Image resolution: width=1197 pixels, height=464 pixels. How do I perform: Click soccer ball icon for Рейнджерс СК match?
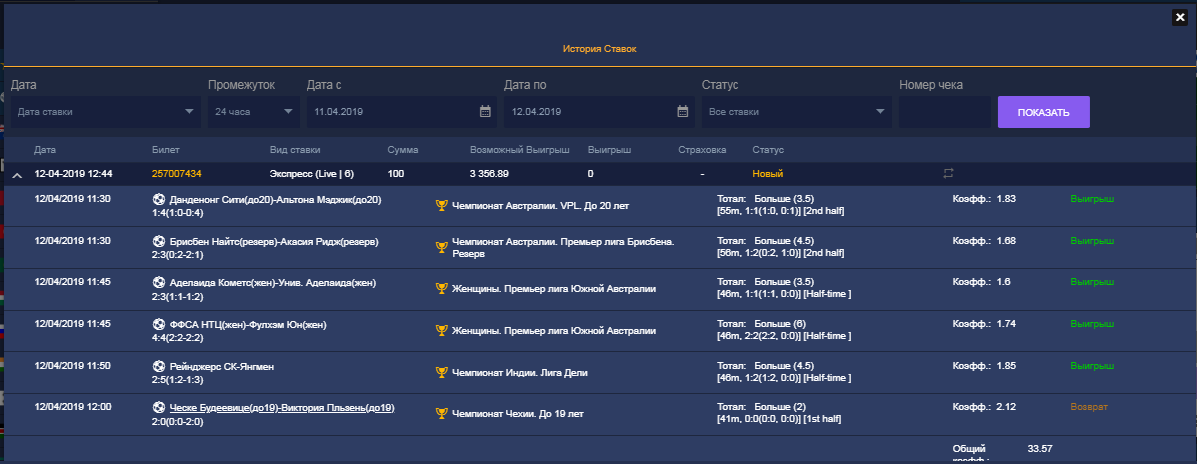159,367
